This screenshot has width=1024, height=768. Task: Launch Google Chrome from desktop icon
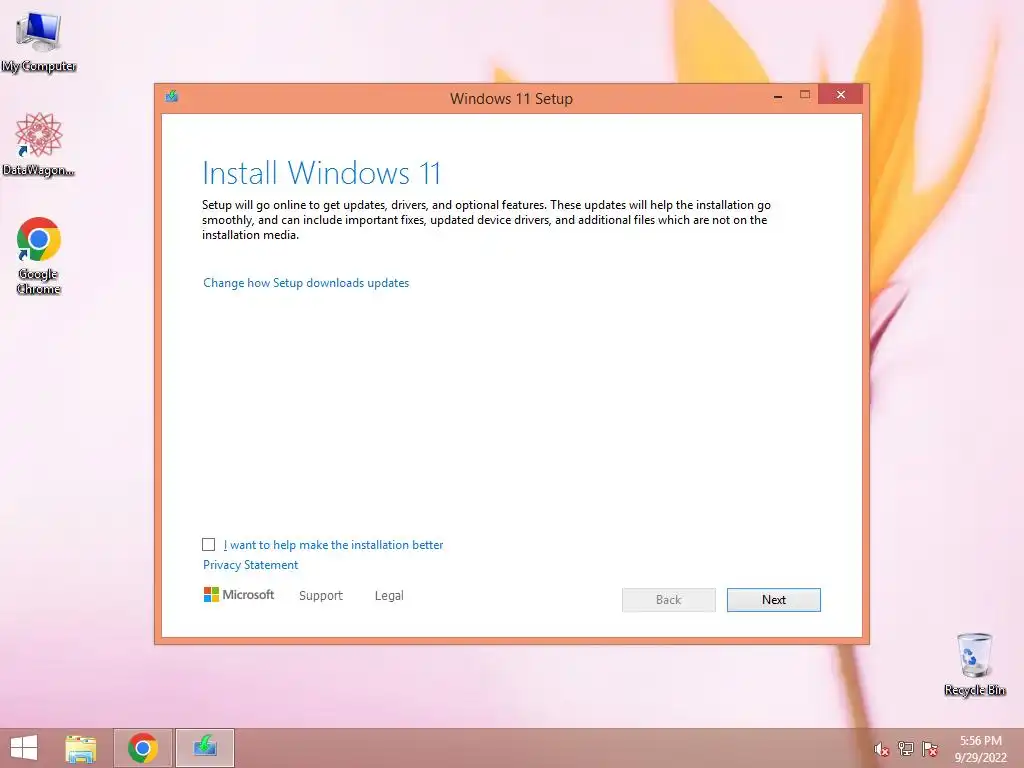[39, 255]
